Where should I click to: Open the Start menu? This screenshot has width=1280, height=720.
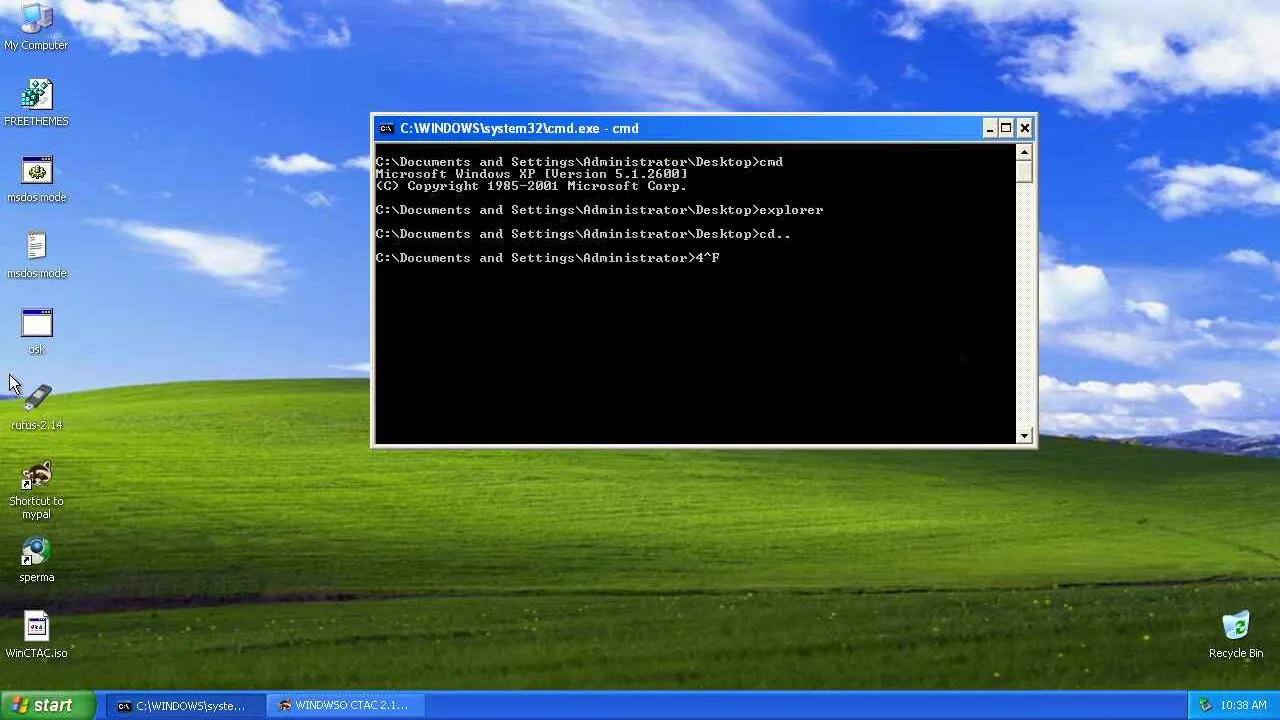coord(47,705)
